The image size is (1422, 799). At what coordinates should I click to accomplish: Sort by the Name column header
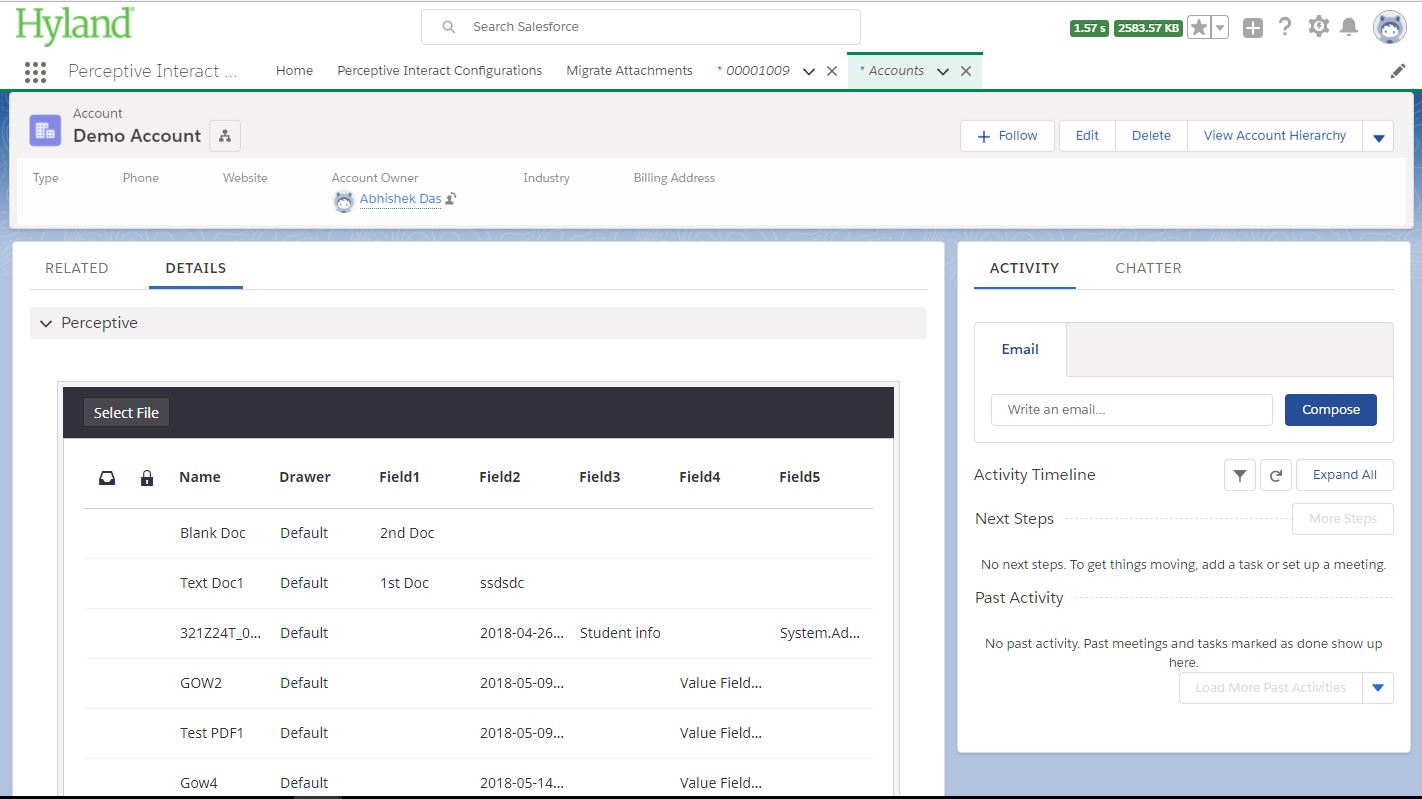pyautogui.click(x=200, y=478)
